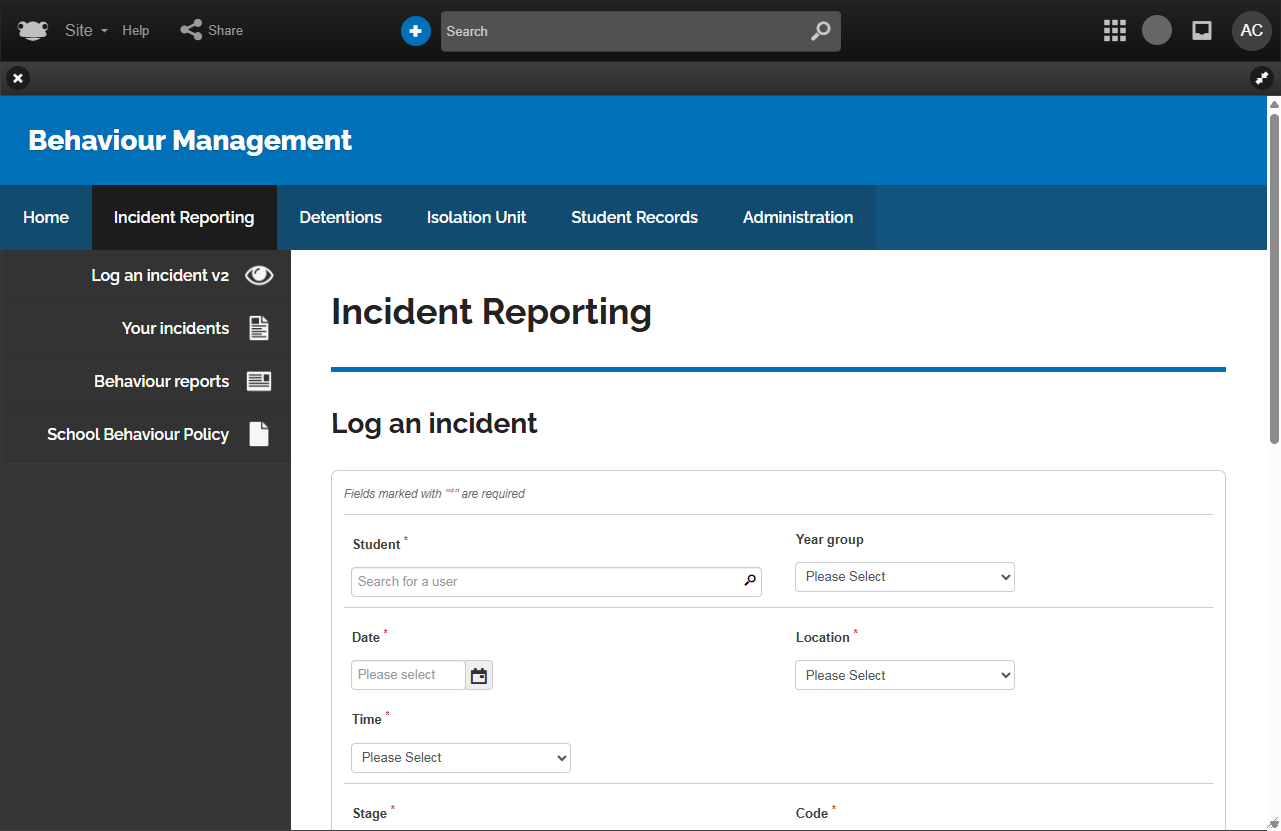Screen dimensions: 1281x831
Task: Click the Share button
Action: [x=212, y=31]
